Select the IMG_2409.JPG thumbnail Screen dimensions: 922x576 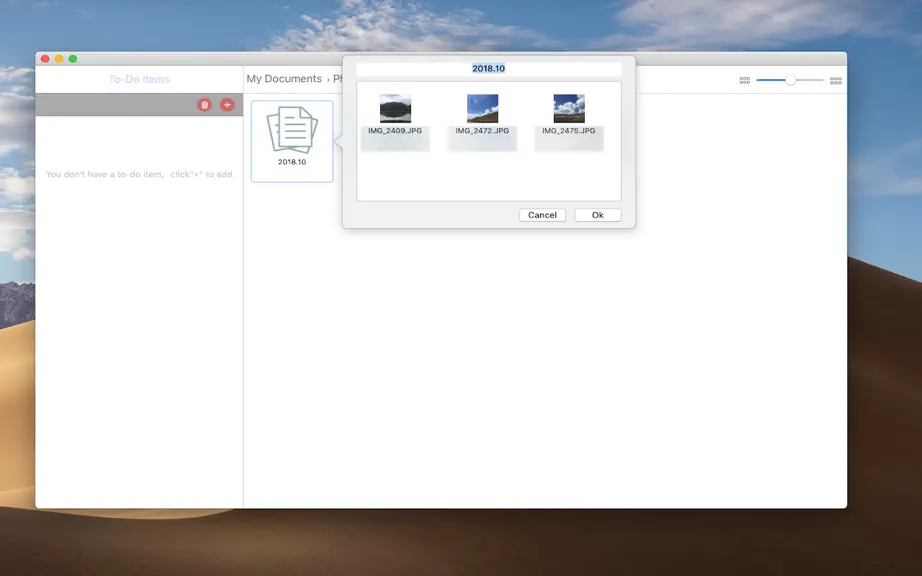[395, 108]
